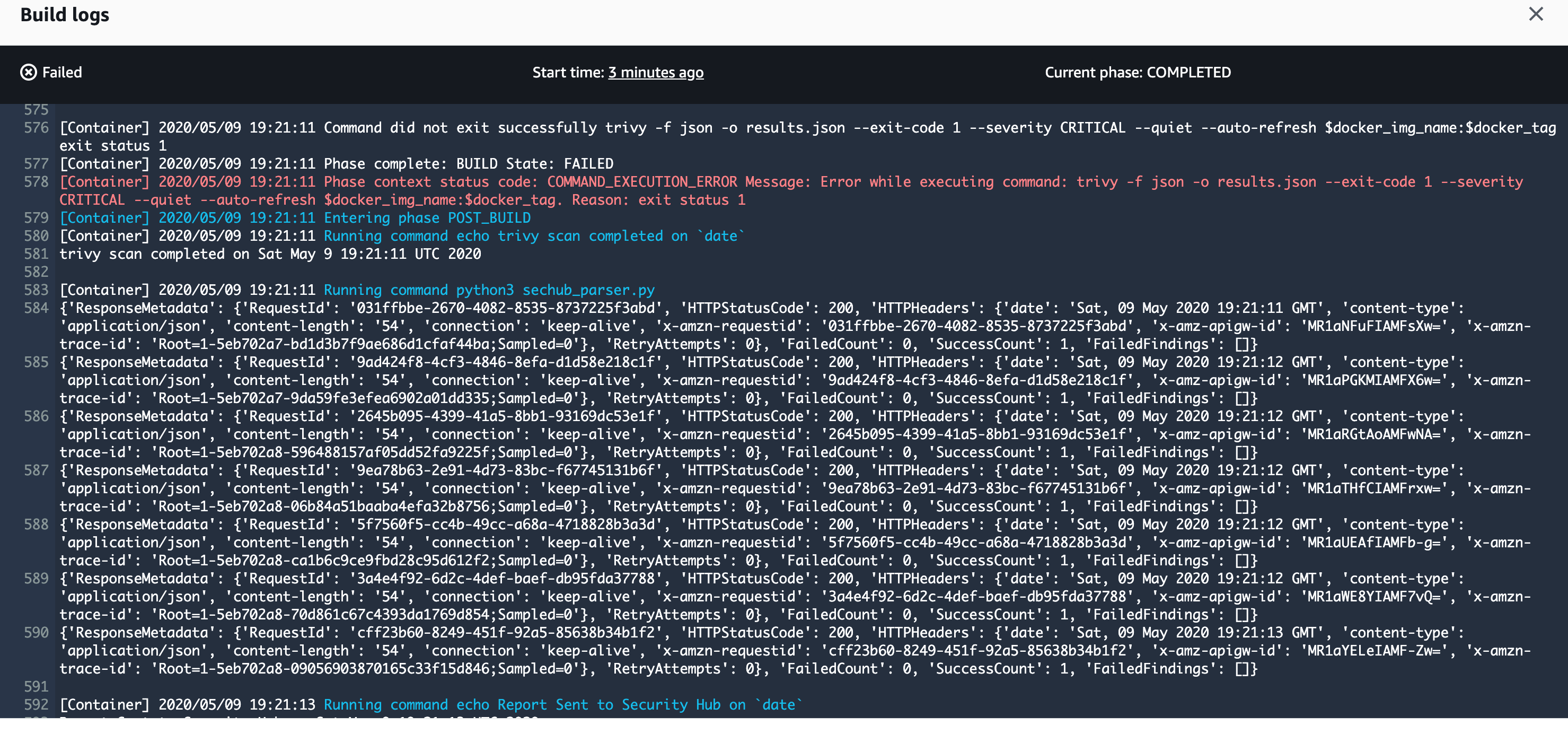Click the Build logs title

click(63, 15)
